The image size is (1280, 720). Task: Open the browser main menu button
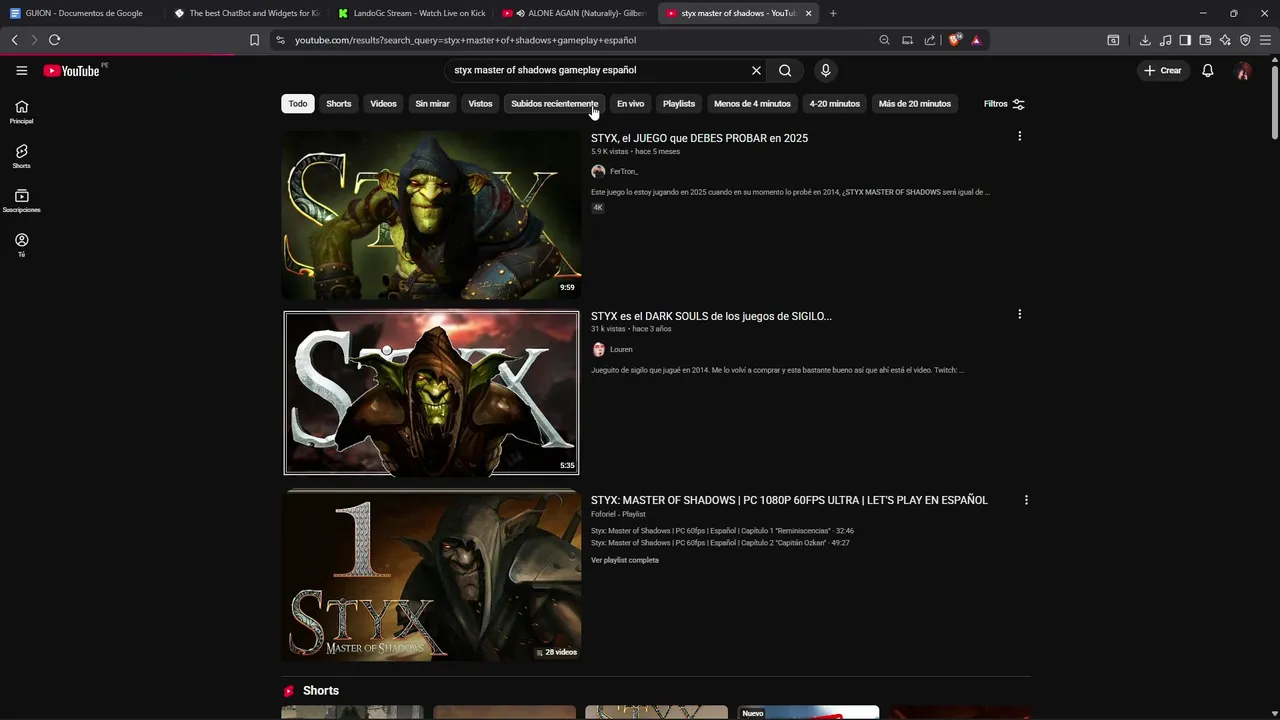coord(1266,40)
